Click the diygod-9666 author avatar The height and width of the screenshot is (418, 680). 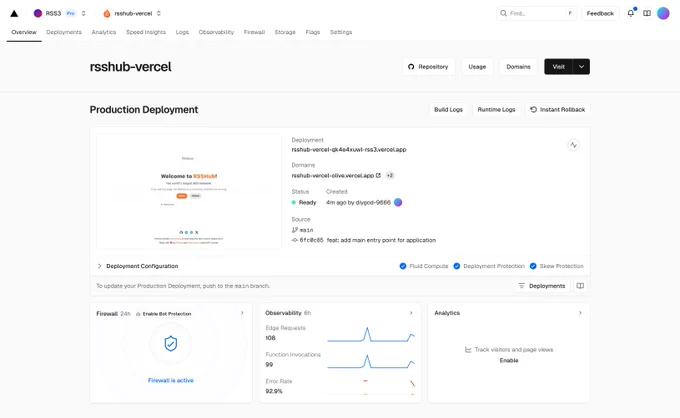coord(398,202)
